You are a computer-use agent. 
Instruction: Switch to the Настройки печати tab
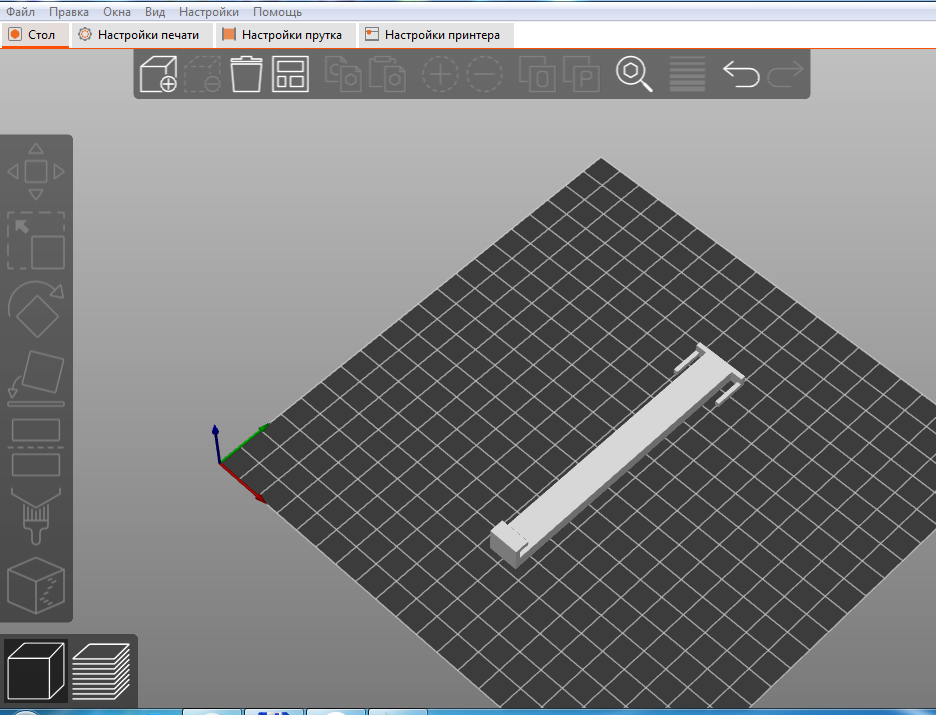[139, 35]
